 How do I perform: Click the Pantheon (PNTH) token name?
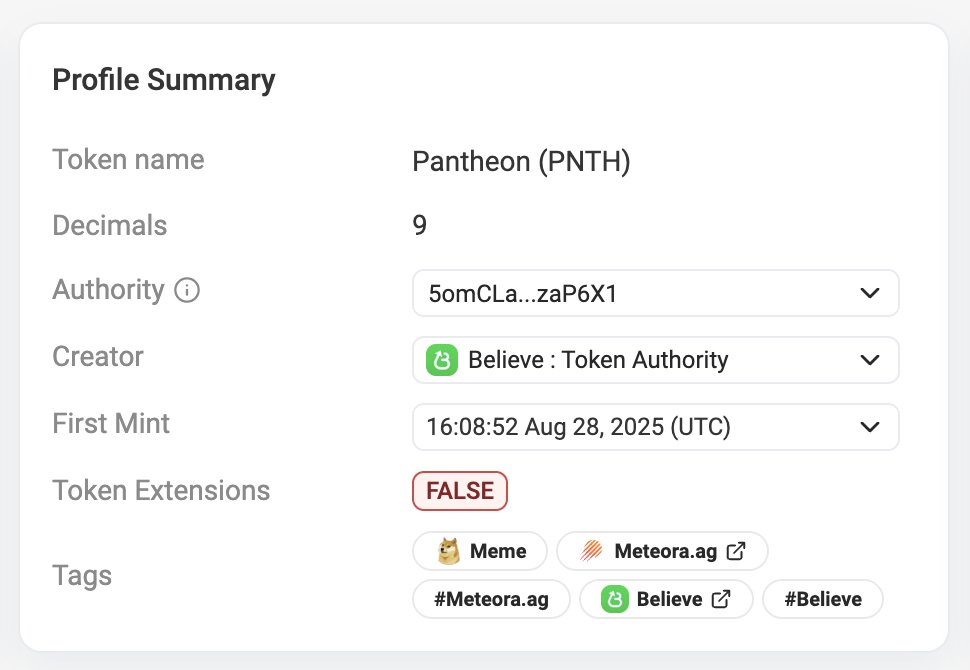point(521,162)
